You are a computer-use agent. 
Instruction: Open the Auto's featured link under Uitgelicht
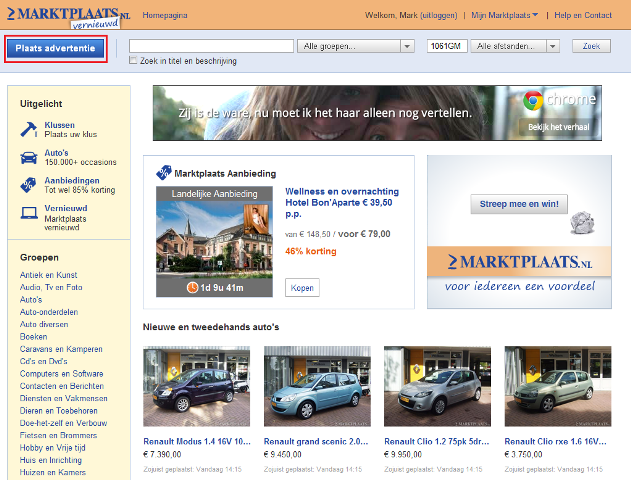coord(56,153)
